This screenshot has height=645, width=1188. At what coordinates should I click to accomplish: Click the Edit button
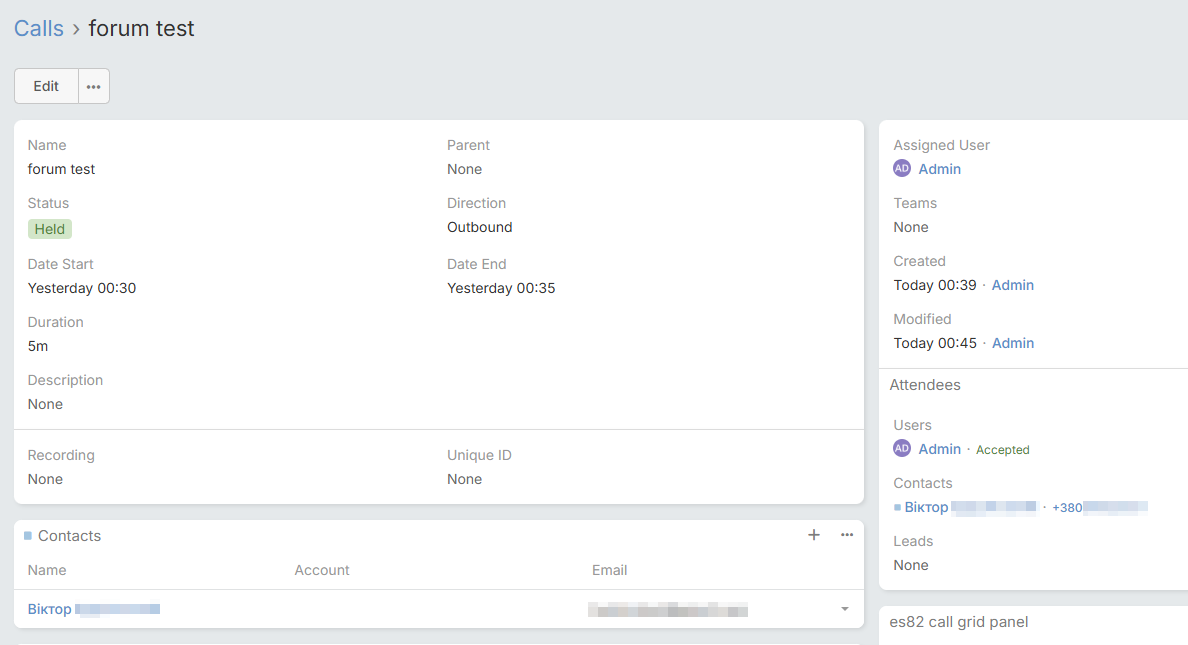tap(46, 86)
